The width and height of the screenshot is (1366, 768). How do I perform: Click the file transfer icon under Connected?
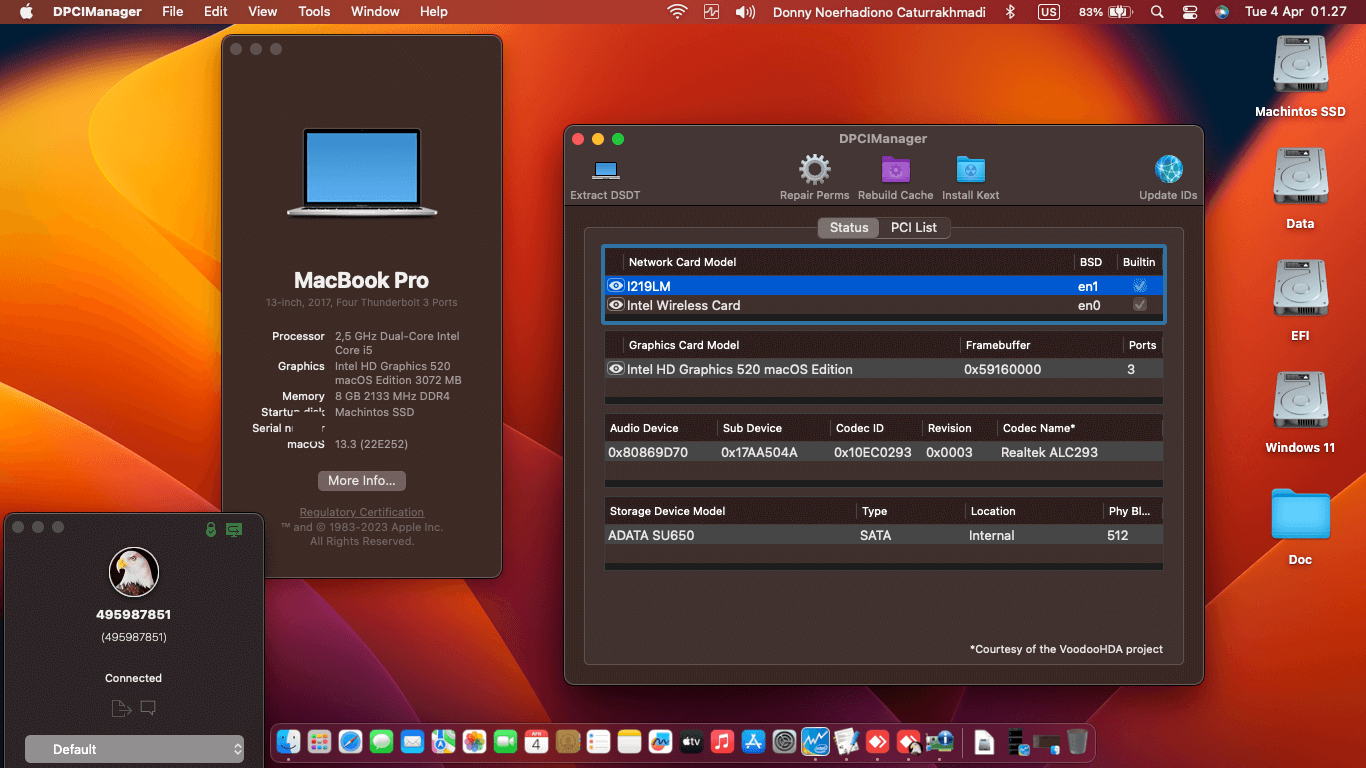(x=121, y=709)
